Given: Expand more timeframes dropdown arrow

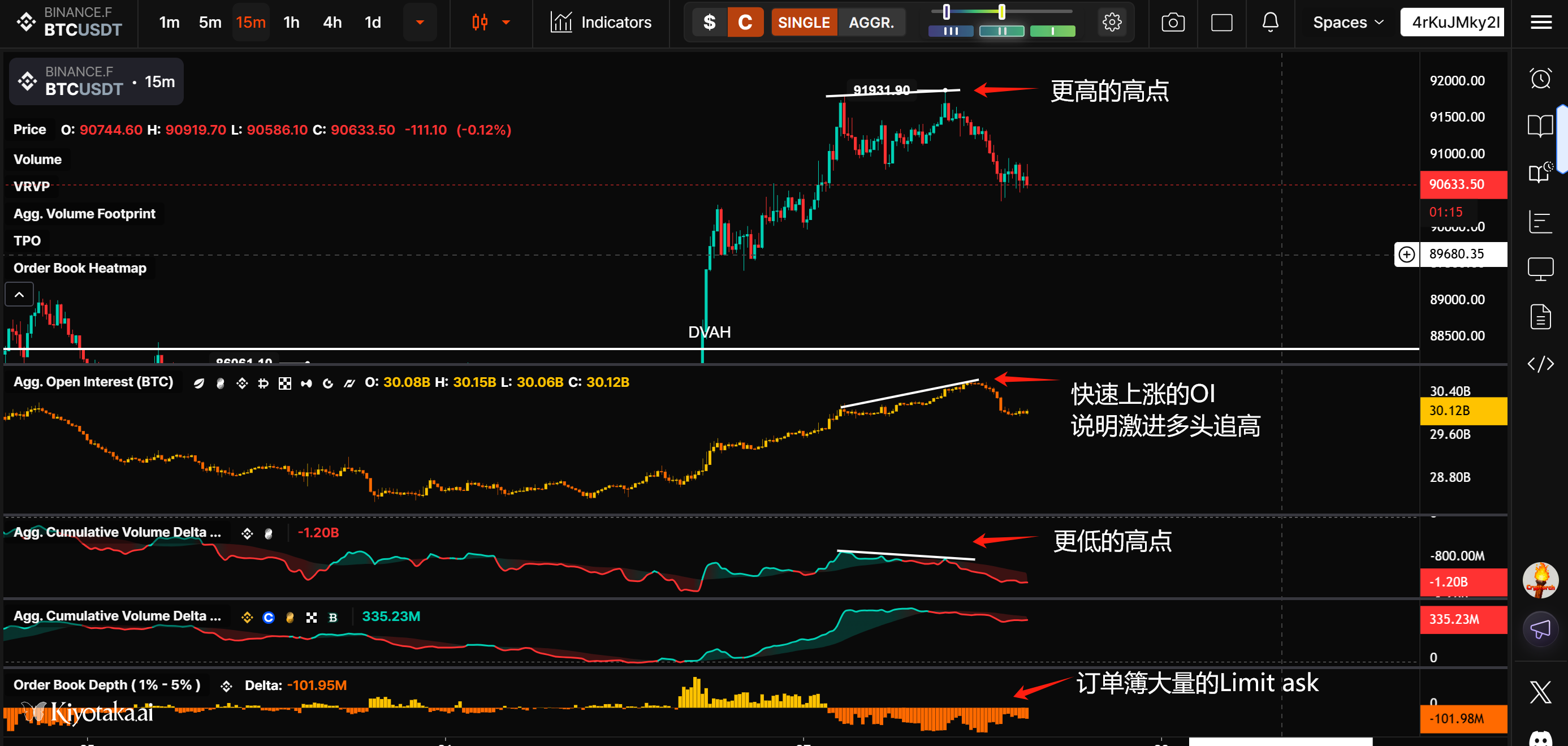Looking at the screenshot, I should click(420, 23).
